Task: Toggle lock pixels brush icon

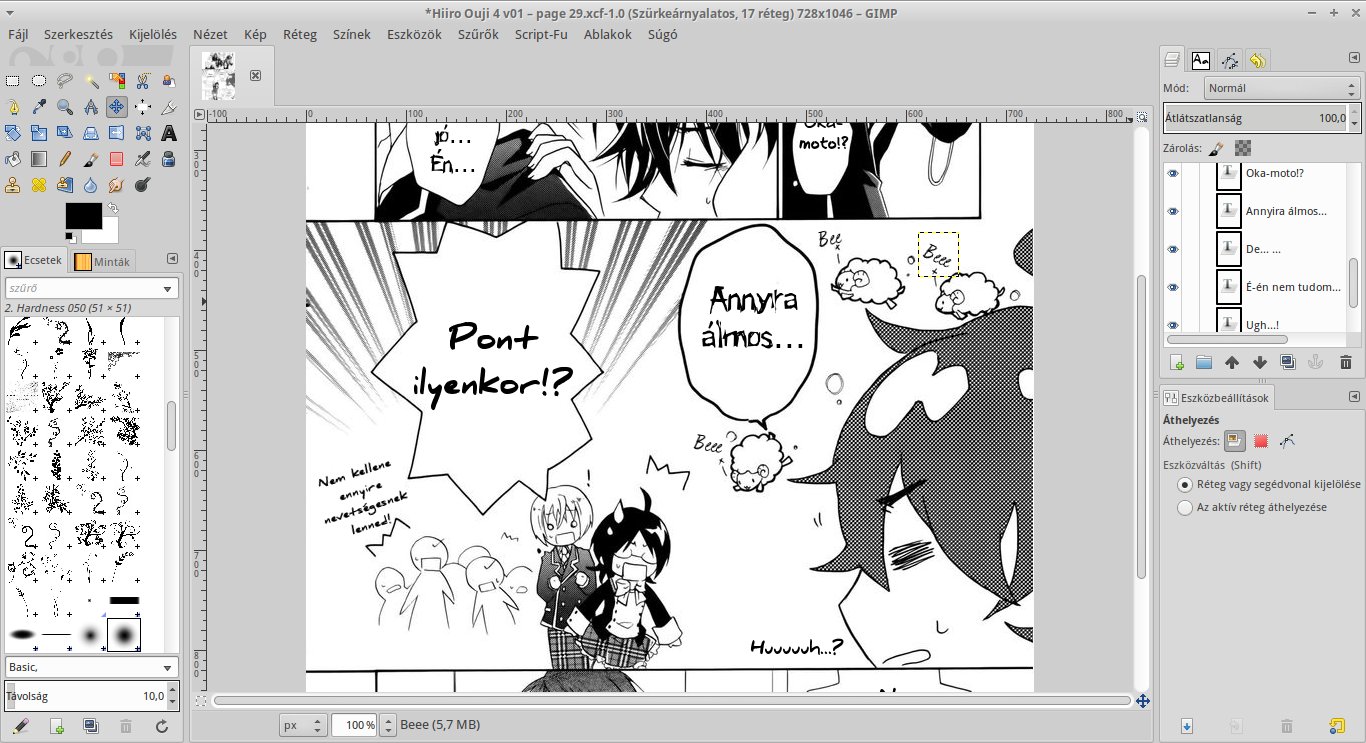Action: (1216, 148)
